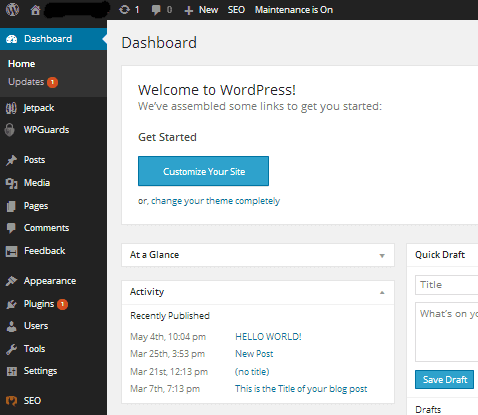
Task: Click the home site icon
Action: (35, 10)
